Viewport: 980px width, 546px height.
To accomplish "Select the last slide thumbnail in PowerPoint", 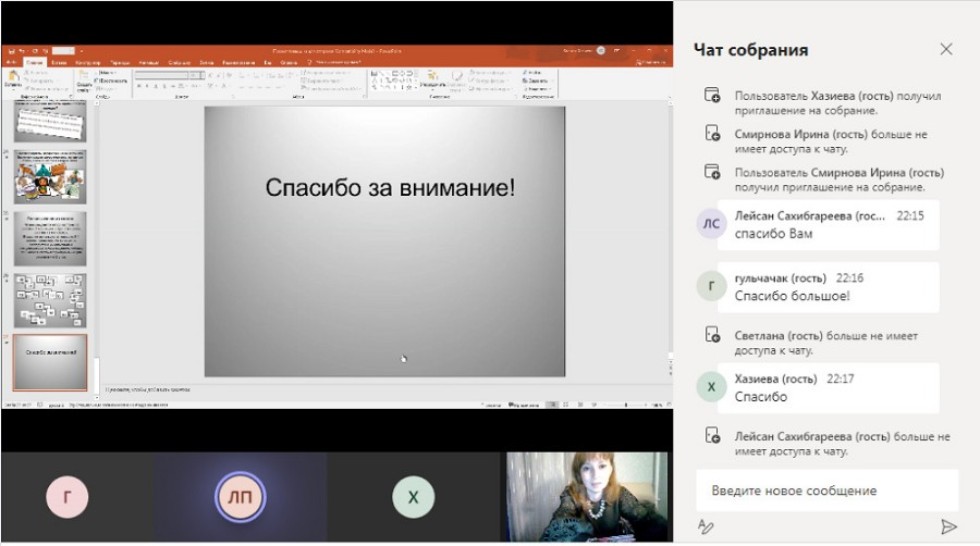I will 49,362.
